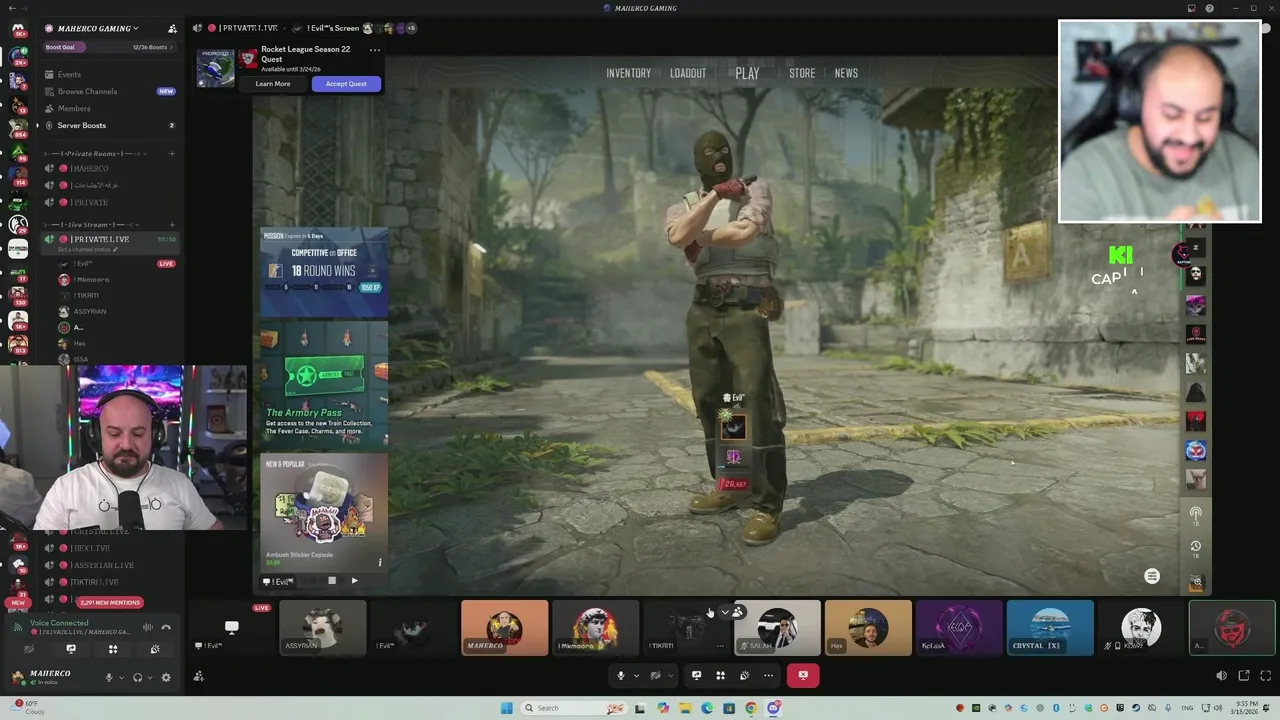Mute microphone in call controls bar
Image resolution: width=1280 pixels, height=720 pixels.
[620, 675]
